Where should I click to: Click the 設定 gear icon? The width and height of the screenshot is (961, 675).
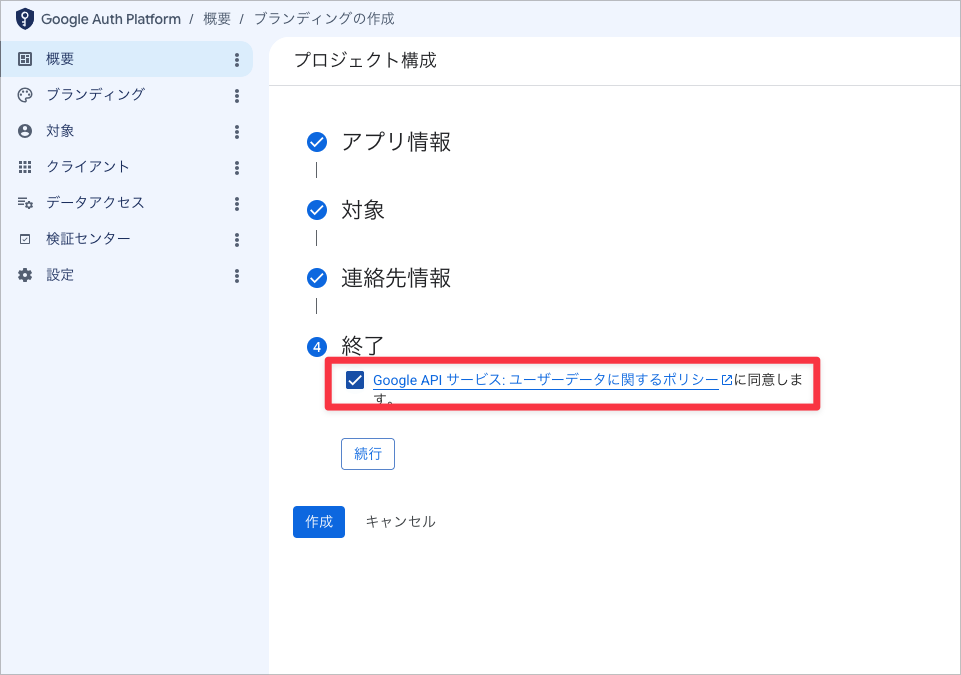(x=25, y=275)
